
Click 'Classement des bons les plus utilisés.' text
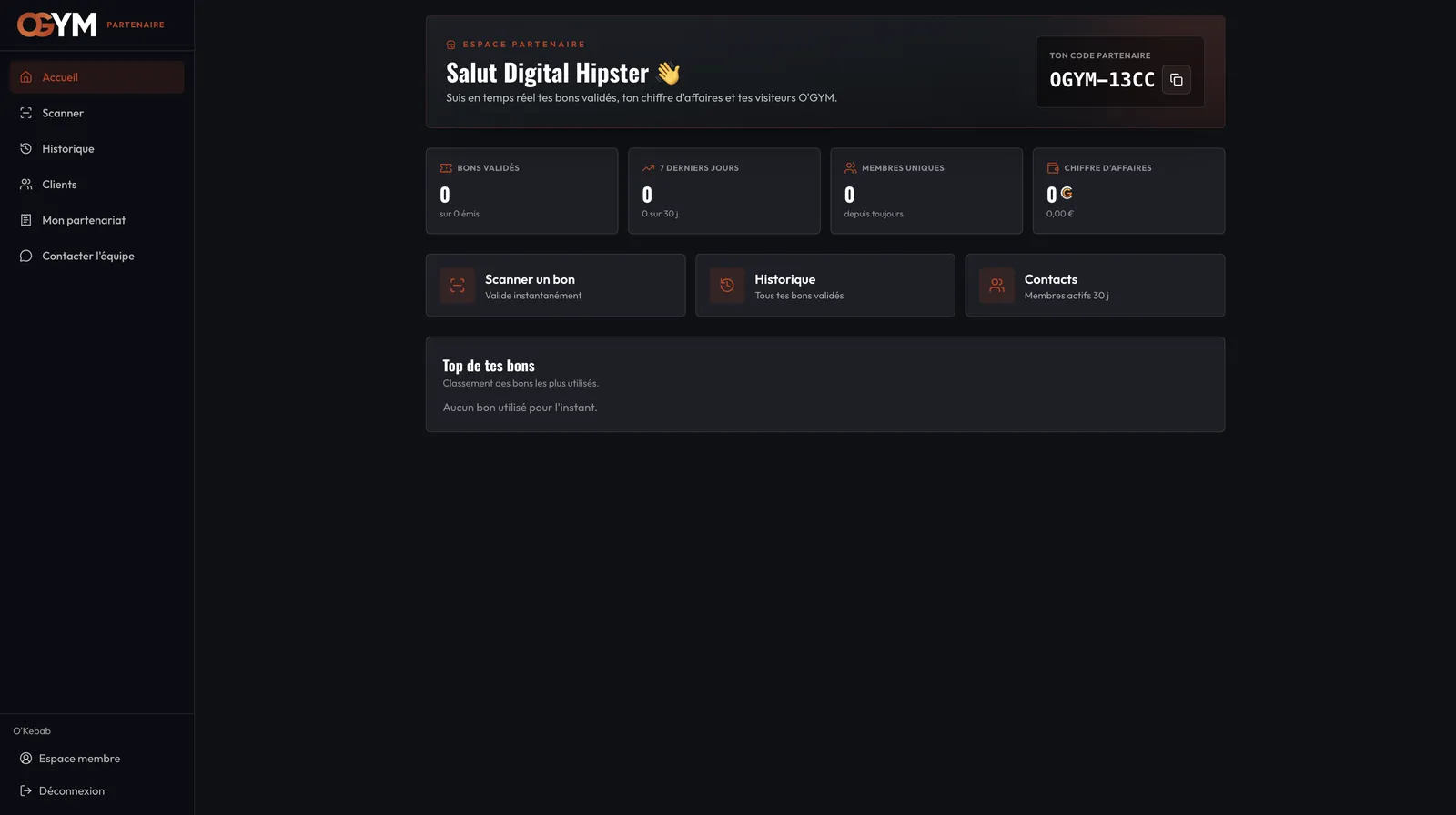pos(521,383)
